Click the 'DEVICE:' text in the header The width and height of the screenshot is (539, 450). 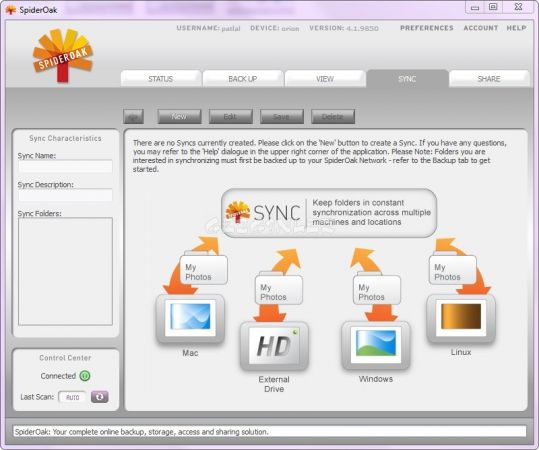(x=265, y=28)
